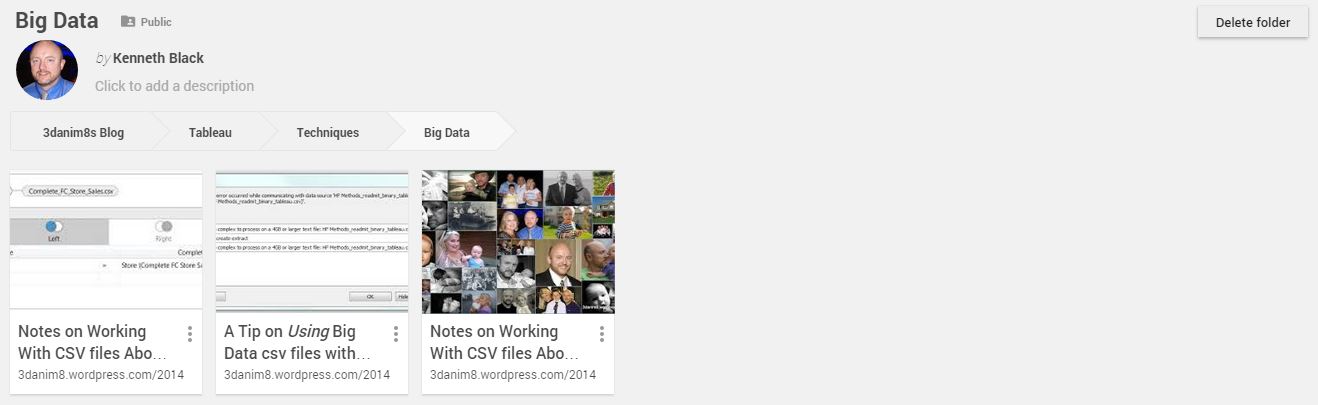This screenshot has height=405, width=1318.
Task: Open the Notes on Working With CSV files title under collage
Action: point(505,342)
